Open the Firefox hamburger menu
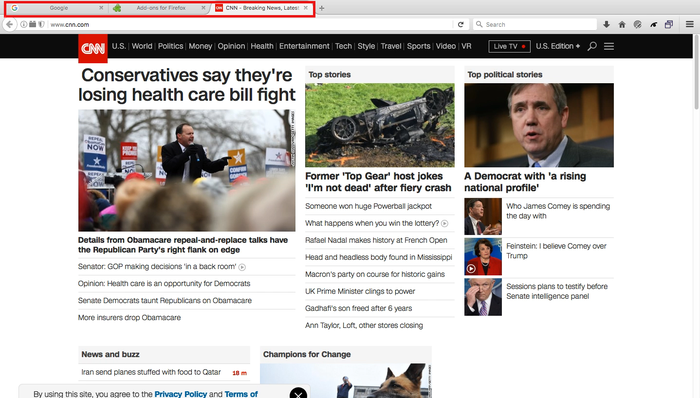 [x=690, y=25]
